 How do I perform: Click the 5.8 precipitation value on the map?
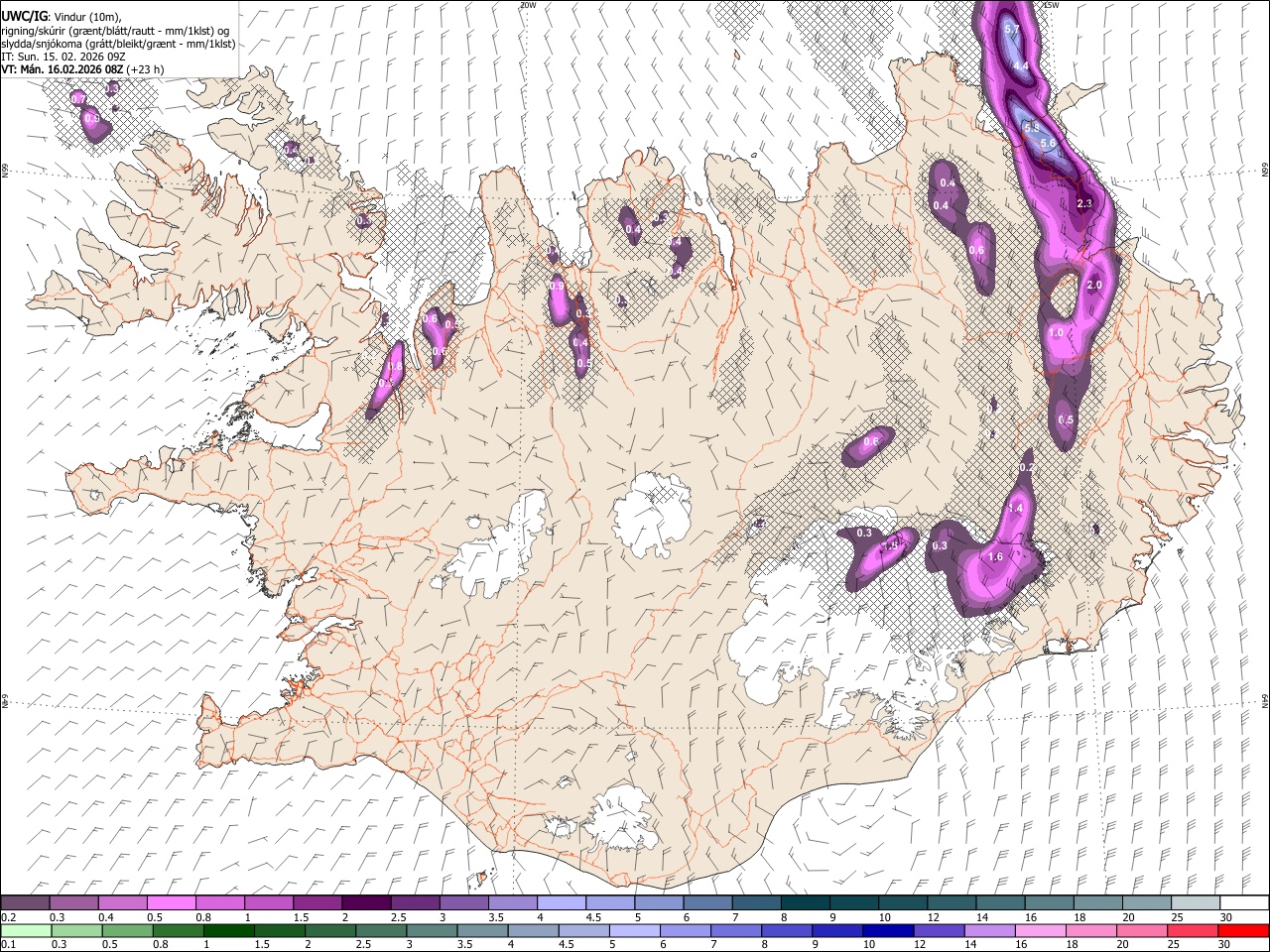[1031, 127]
